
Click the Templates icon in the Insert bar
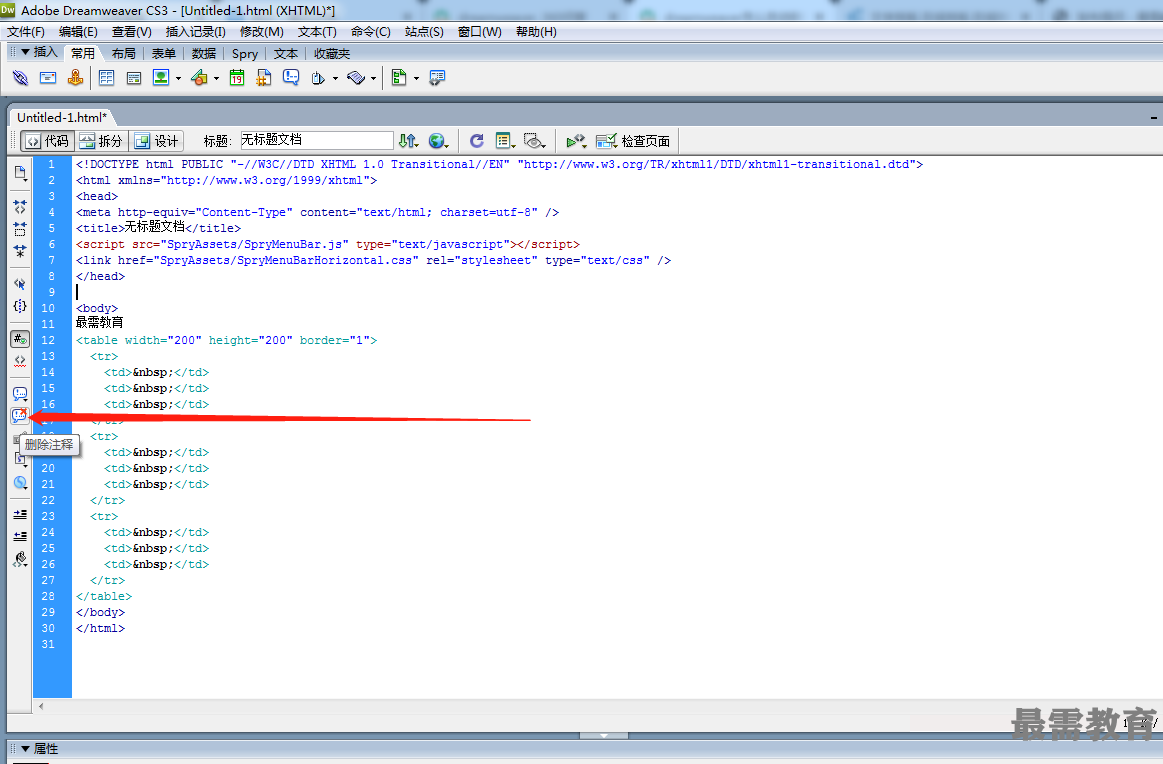tap(399, 78)
